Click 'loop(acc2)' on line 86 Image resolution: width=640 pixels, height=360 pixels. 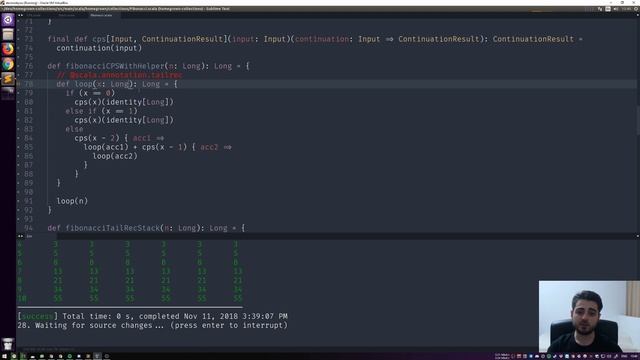point(115,156)
